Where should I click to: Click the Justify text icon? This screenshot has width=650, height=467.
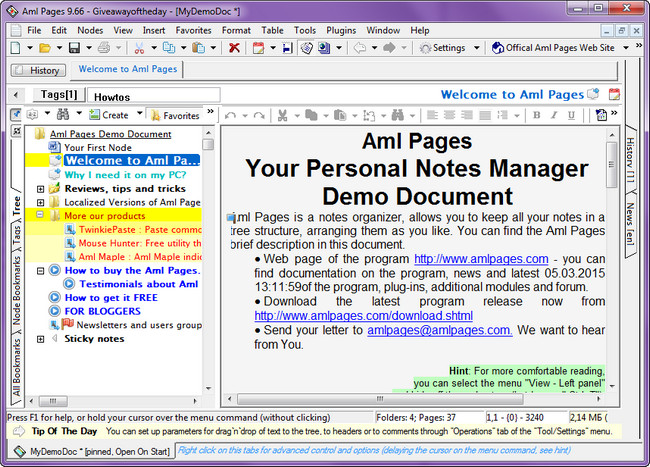point(485,115)
